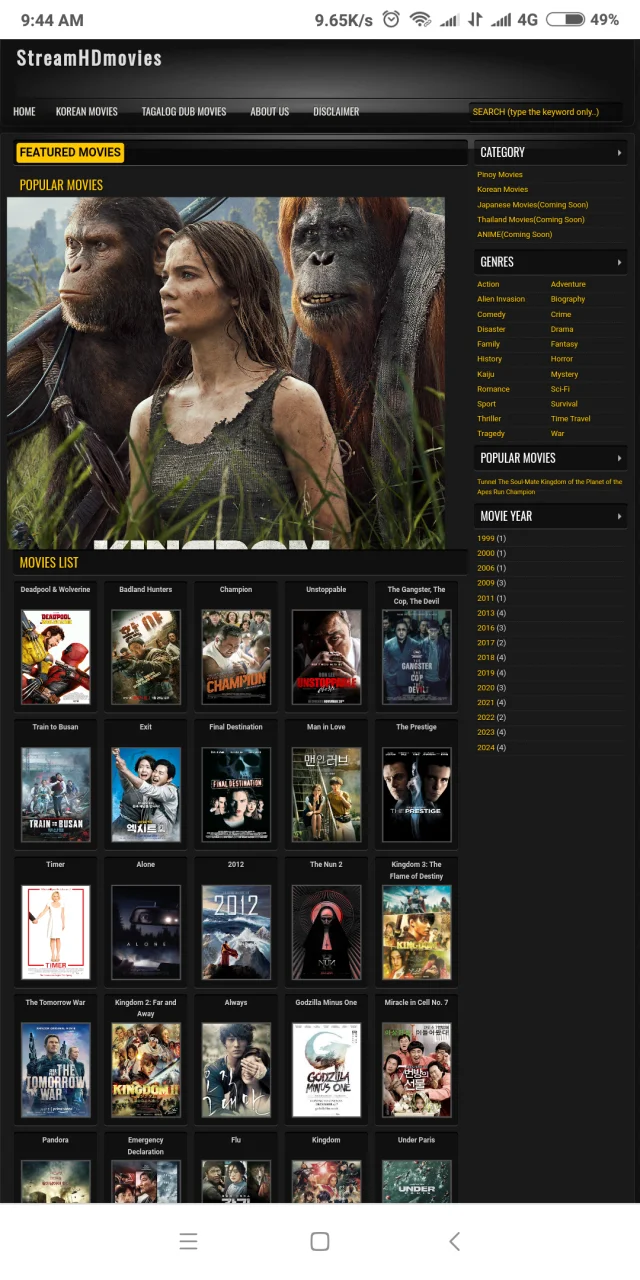Click the StreamHDmovies site title

tap(89, 58)
